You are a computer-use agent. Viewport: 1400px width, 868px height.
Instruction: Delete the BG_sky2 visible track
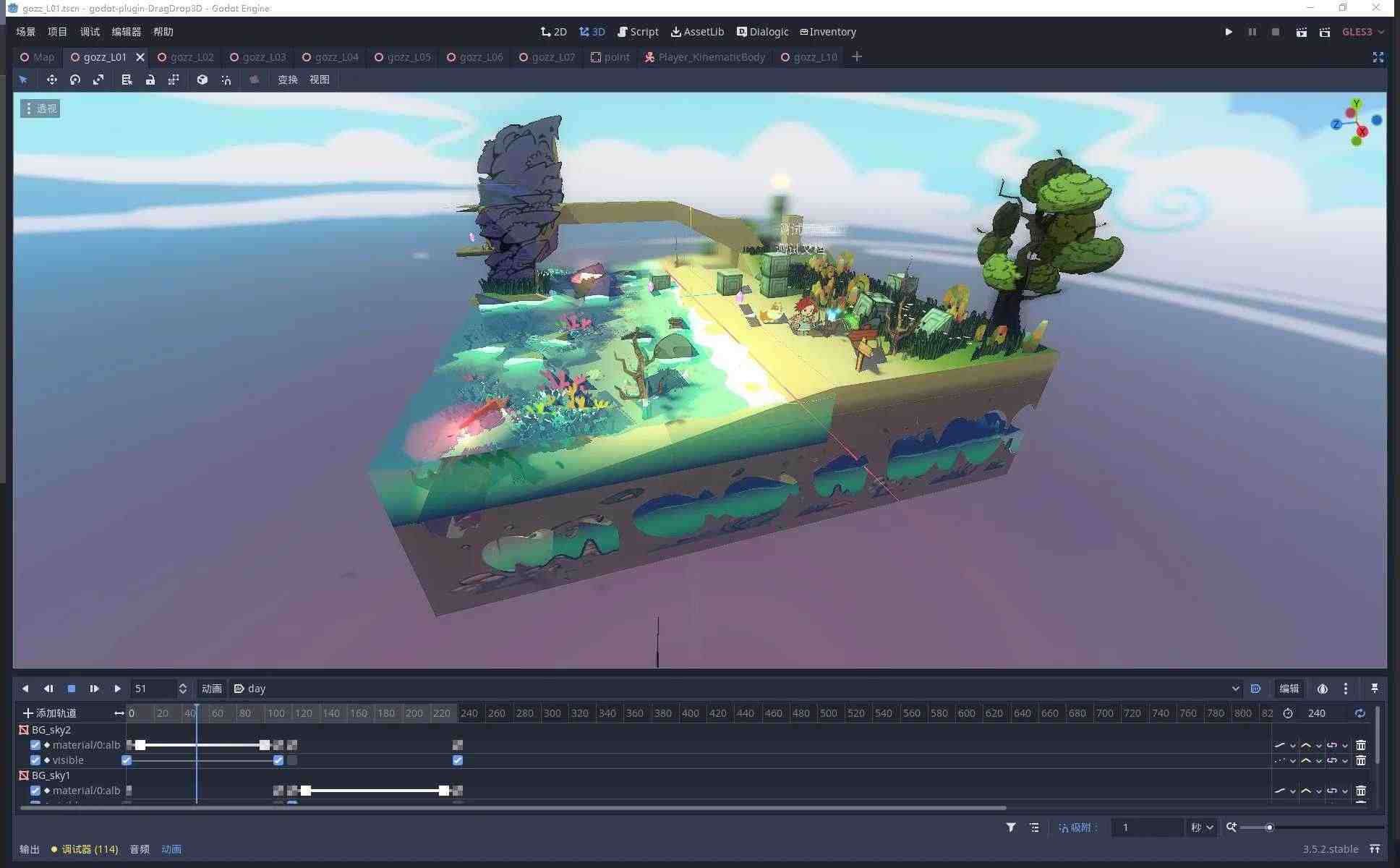click(1360, 760)
